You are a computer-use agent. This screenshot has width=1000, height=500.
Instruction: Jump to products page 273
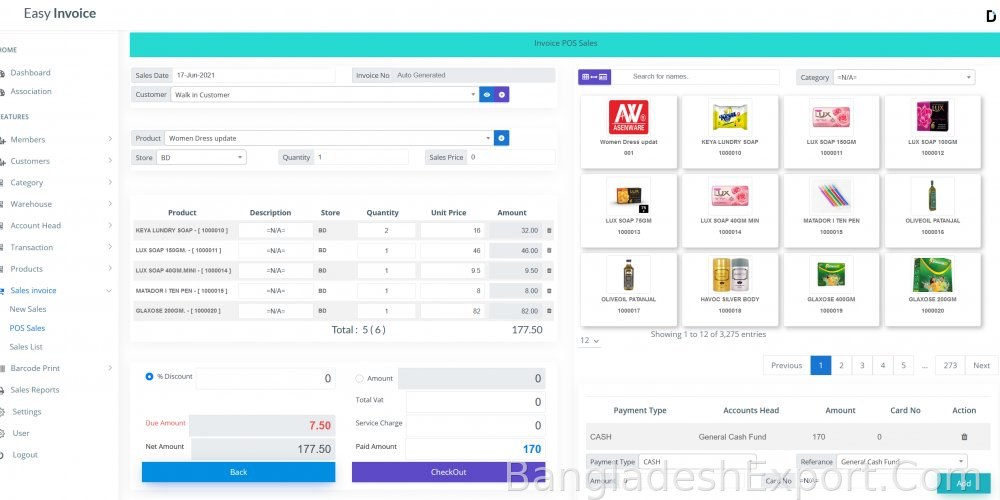point(950,365)
